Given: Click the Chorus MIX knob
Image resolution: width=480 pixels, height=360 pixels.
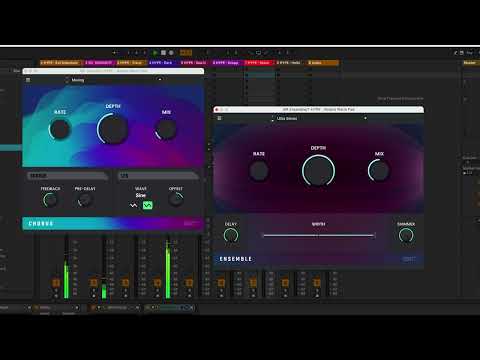Looking at the screenshot, I should pyautogui.click(x=166, y=129).
